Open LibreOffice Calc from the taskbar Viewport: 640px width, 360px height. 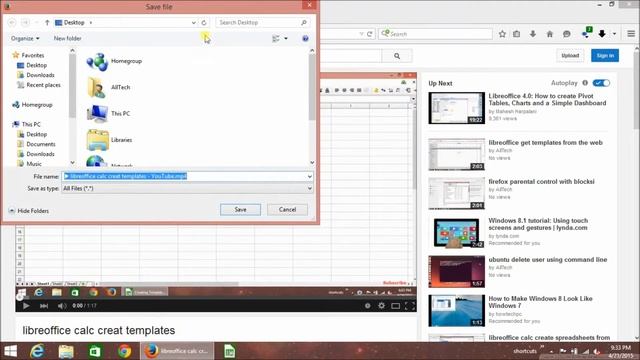(229, 351)
